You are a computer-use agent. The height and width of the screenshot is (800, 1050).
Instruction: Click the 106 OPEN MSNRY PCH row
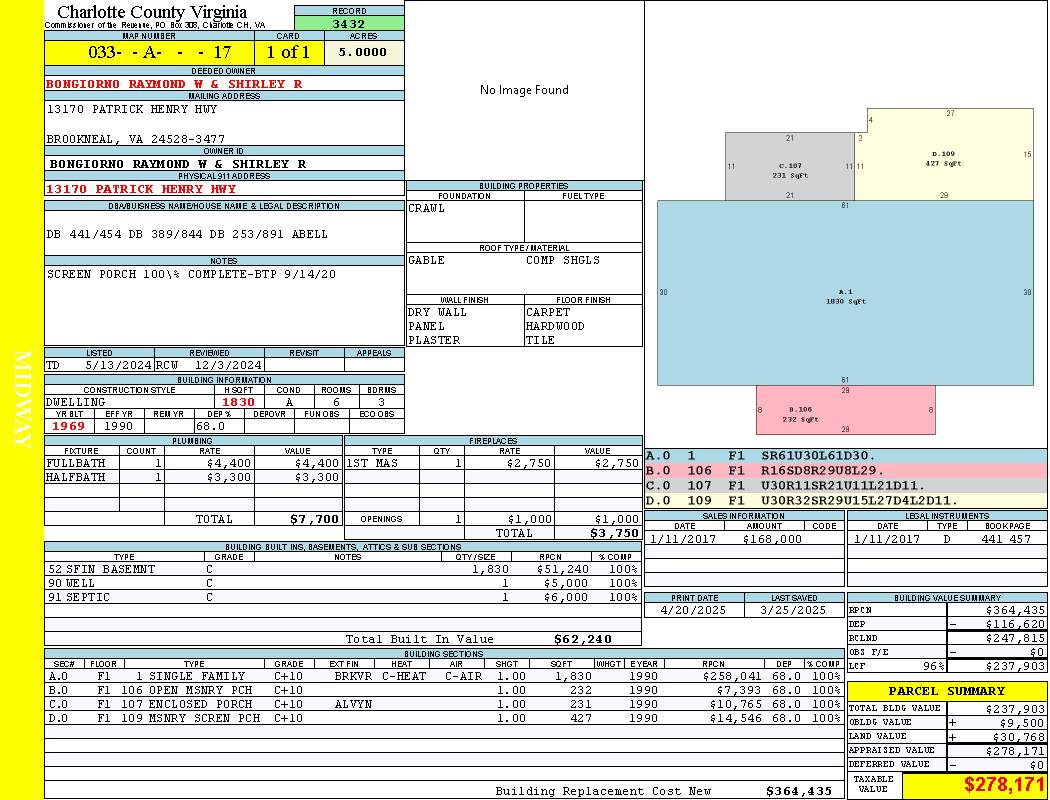(445, 690)
